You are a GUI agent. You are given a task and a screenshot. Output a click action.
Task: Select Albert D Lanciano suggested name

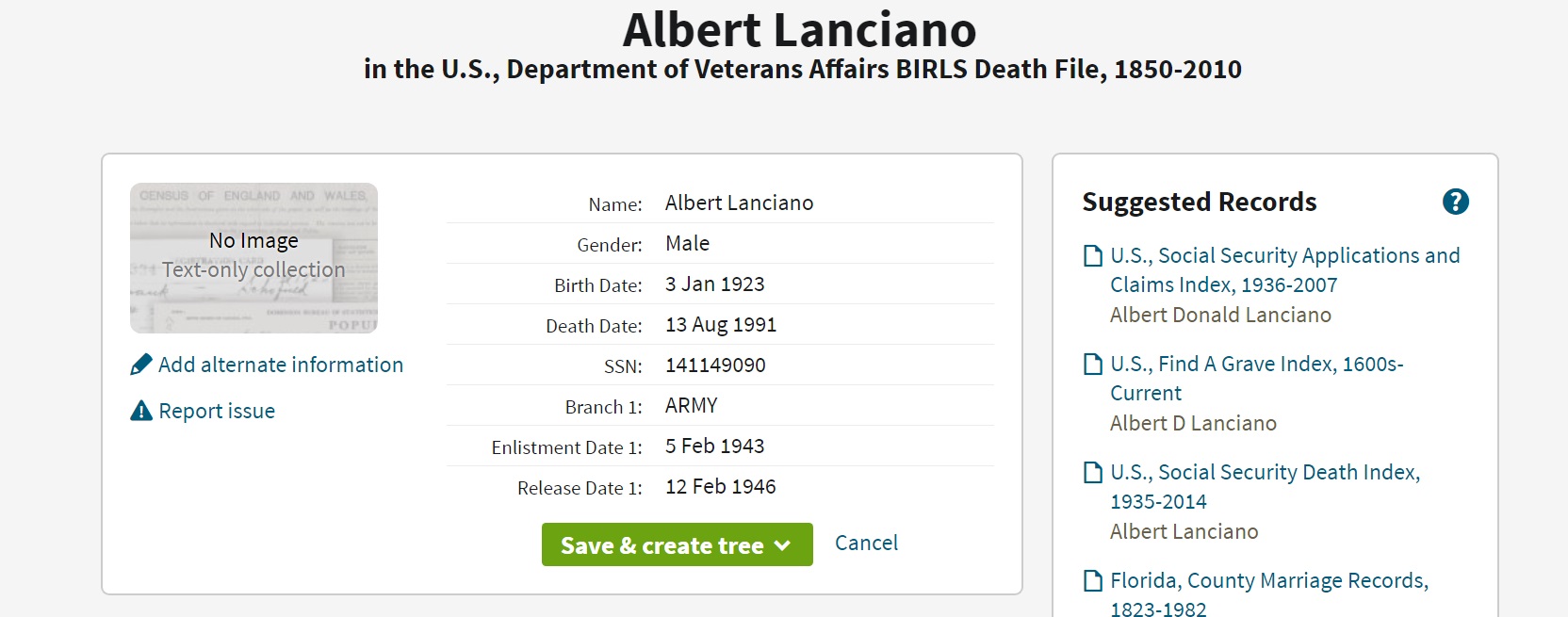point(1193,423)
